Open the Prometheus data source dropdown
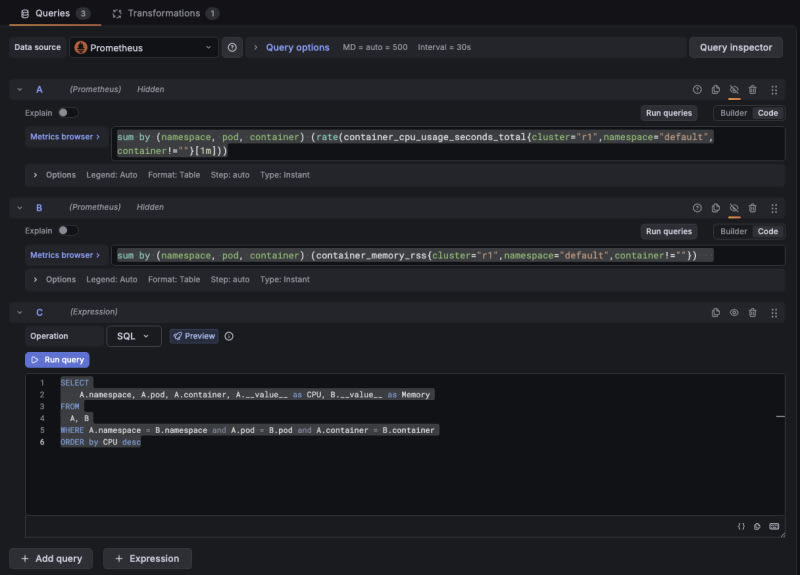The width and height of the screenshot is (800, 575). coord(143,47)
